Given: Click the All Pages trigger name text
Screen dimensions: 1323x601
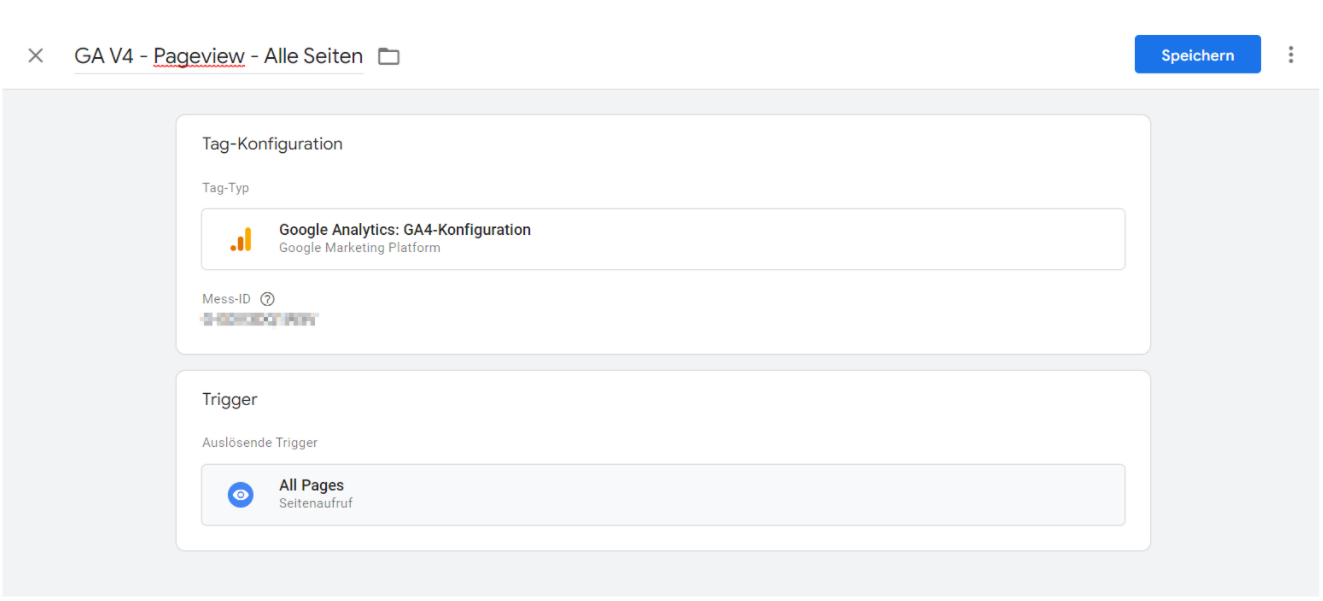Looking at the screenshot, I should pyautogui.click(x=311, y=485).
